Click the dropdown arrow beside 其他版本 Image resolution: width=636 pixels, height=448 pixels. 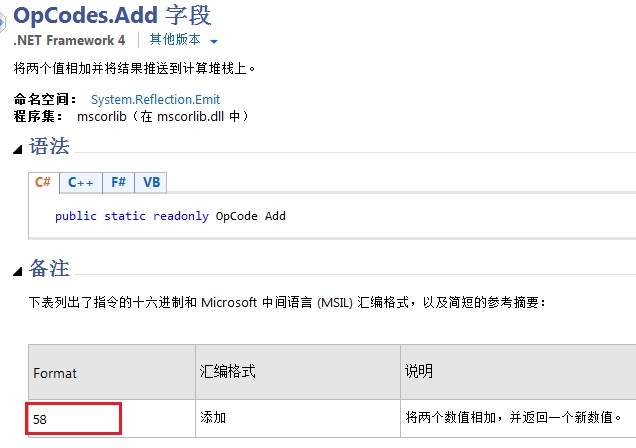(x=214, y=41)
